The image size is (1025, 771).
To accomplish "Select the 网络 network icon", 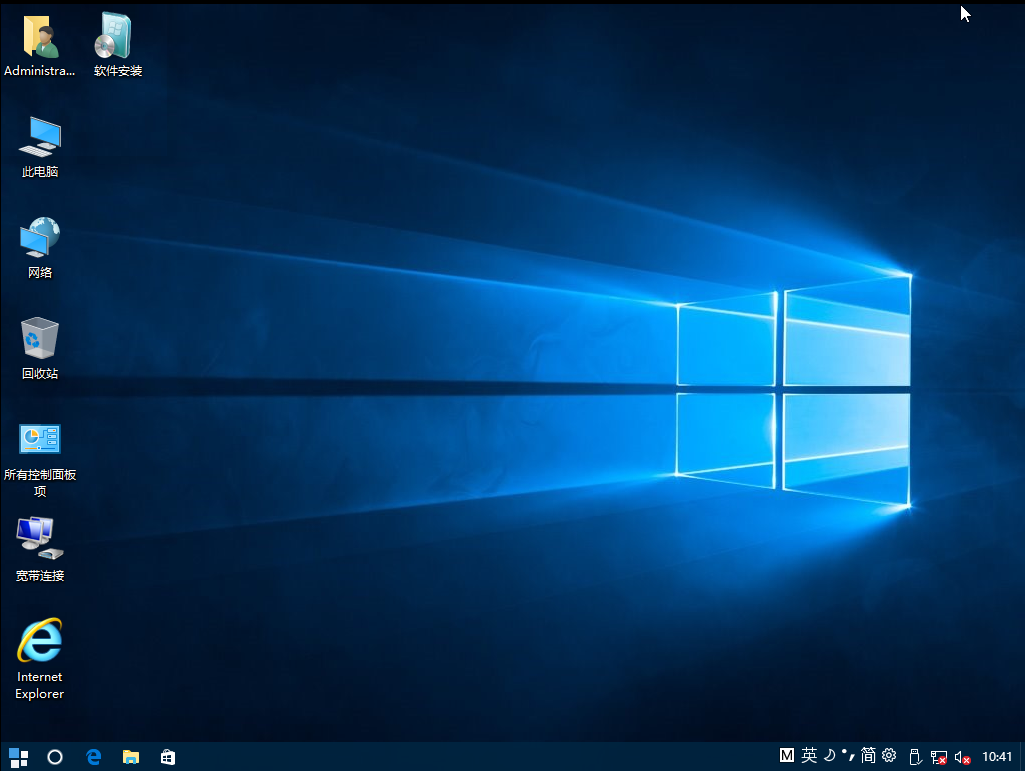I will pos(40,237).
